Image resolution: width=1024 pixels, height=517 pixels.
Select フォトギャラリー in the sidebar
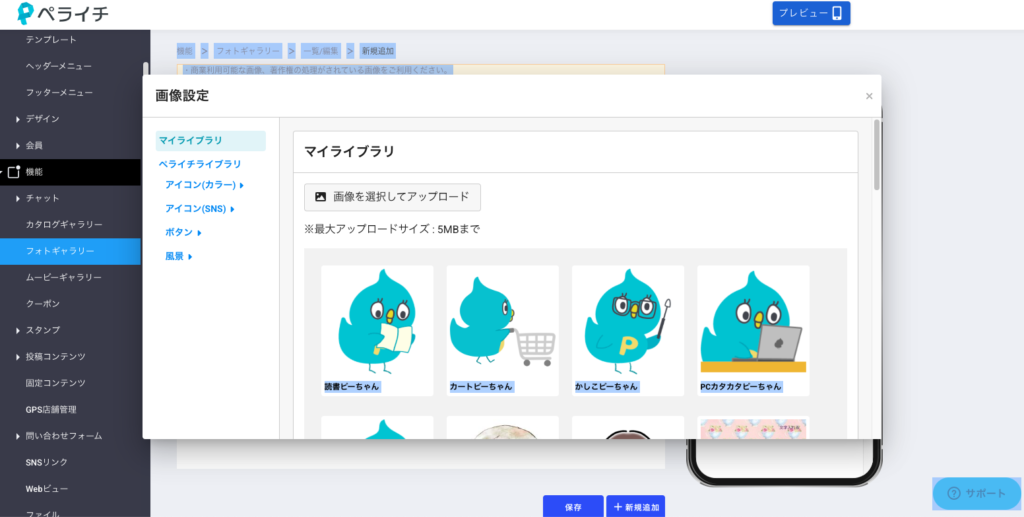tap(60, 251)
